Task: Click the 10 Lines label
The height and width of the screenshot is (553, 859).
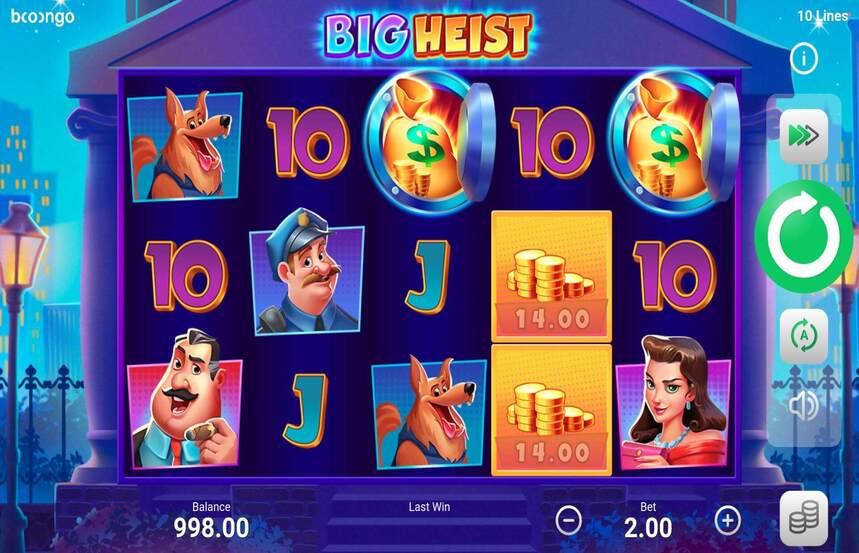Action: point(823,16)
